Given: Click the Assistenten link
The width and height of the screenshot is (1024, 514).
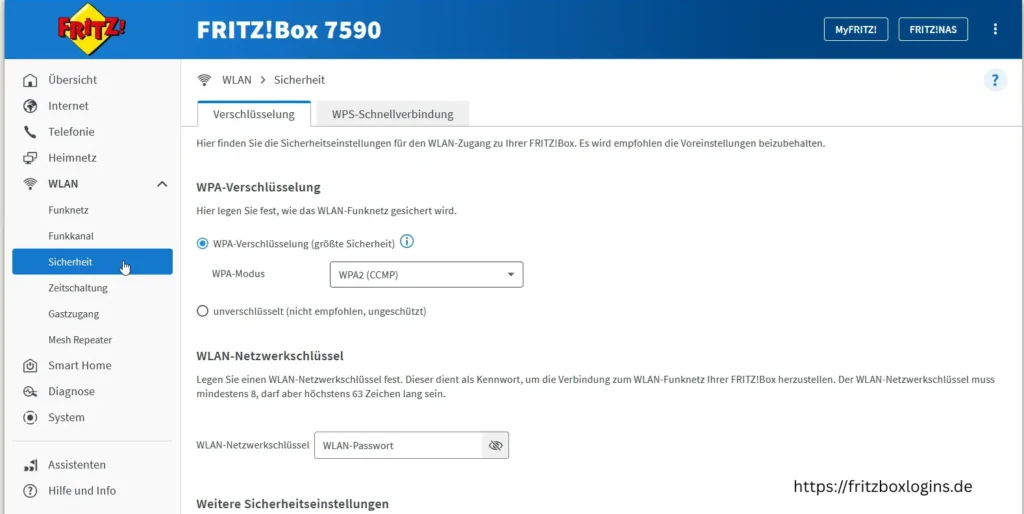Looking at the screenshot, I should pos(77,465).
